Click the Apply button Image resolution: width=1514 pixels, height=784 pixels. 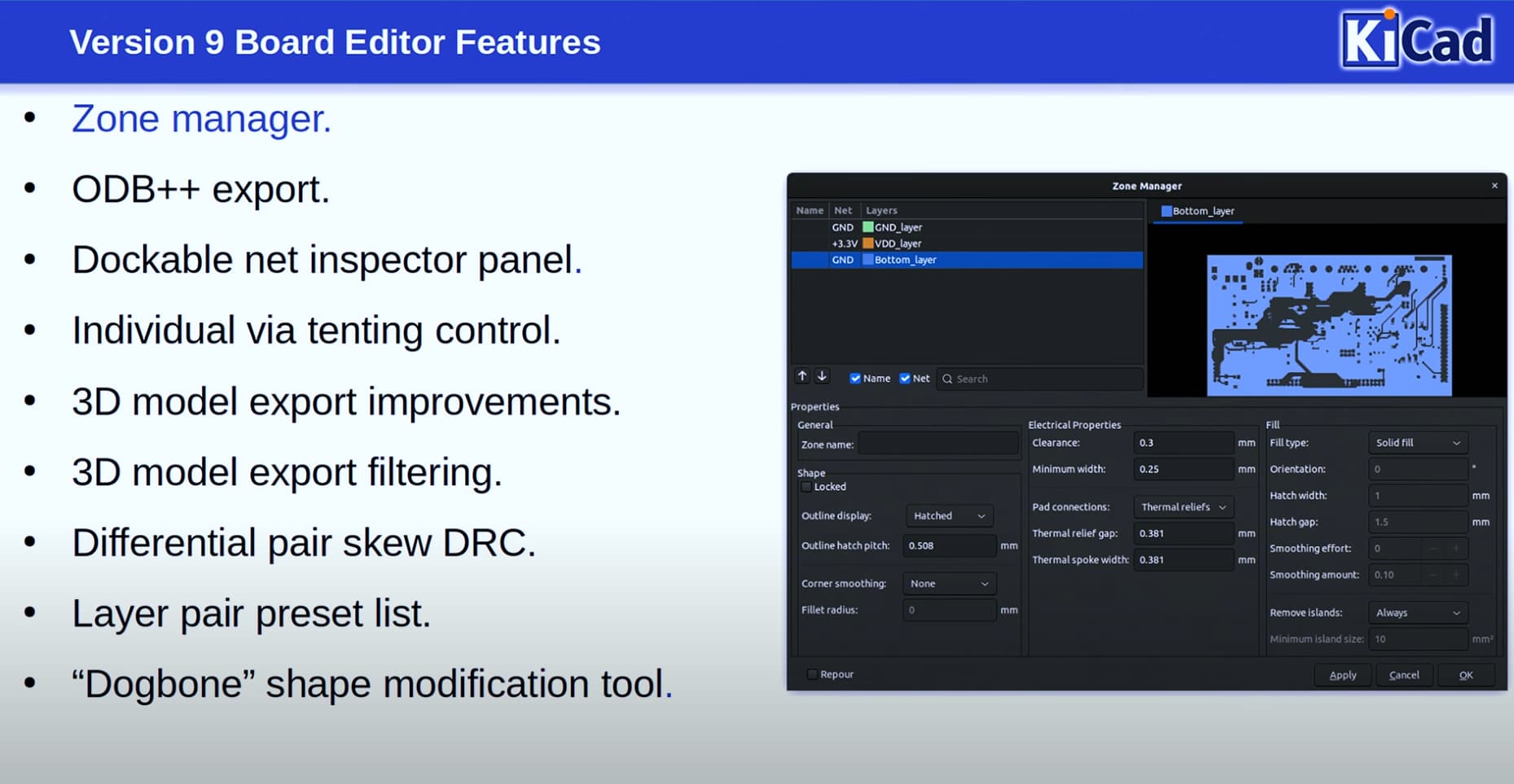[1343, 675]
